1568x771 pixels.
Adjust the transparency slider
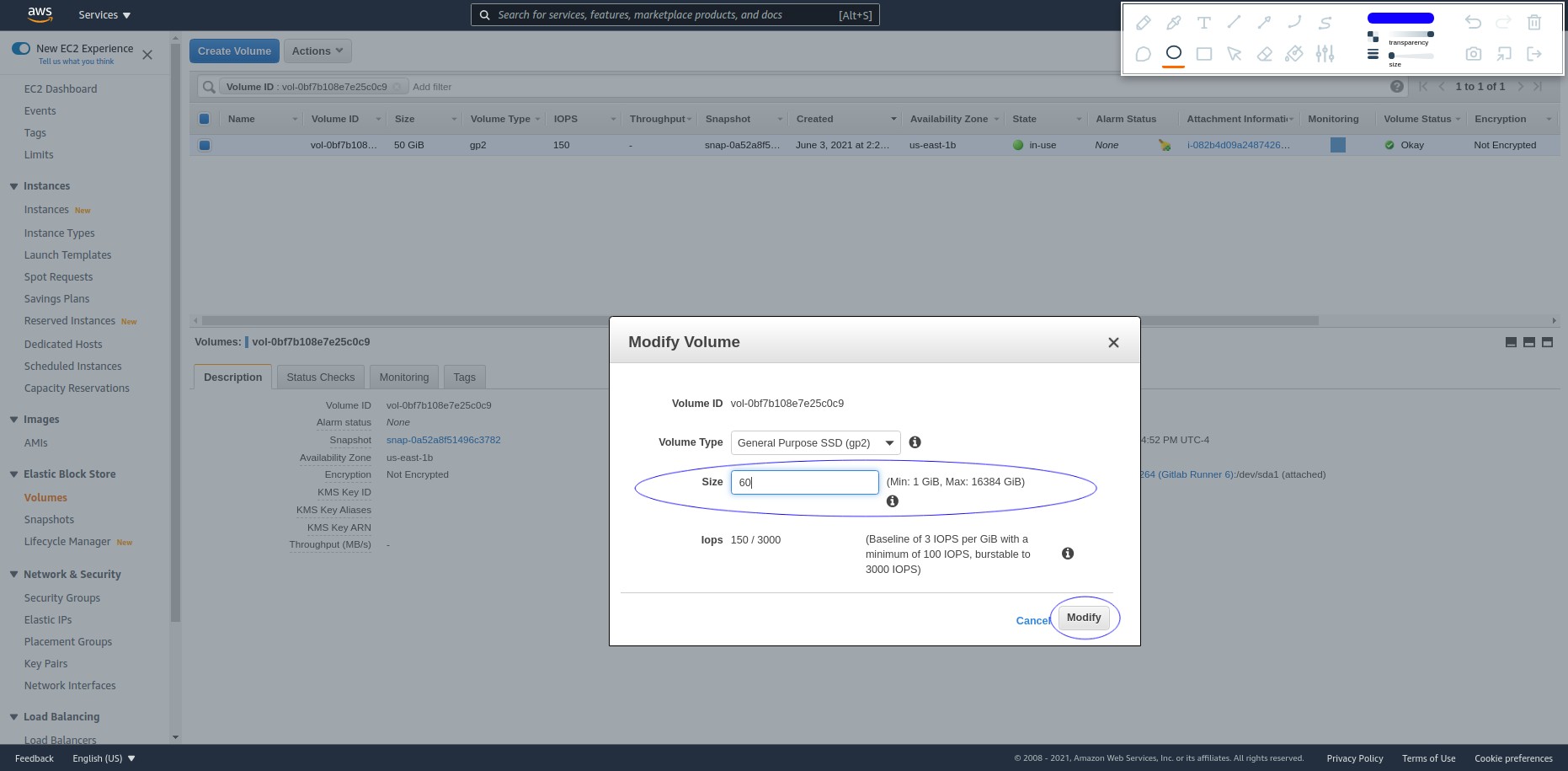pyautogui.click(x=1411, y=34)
